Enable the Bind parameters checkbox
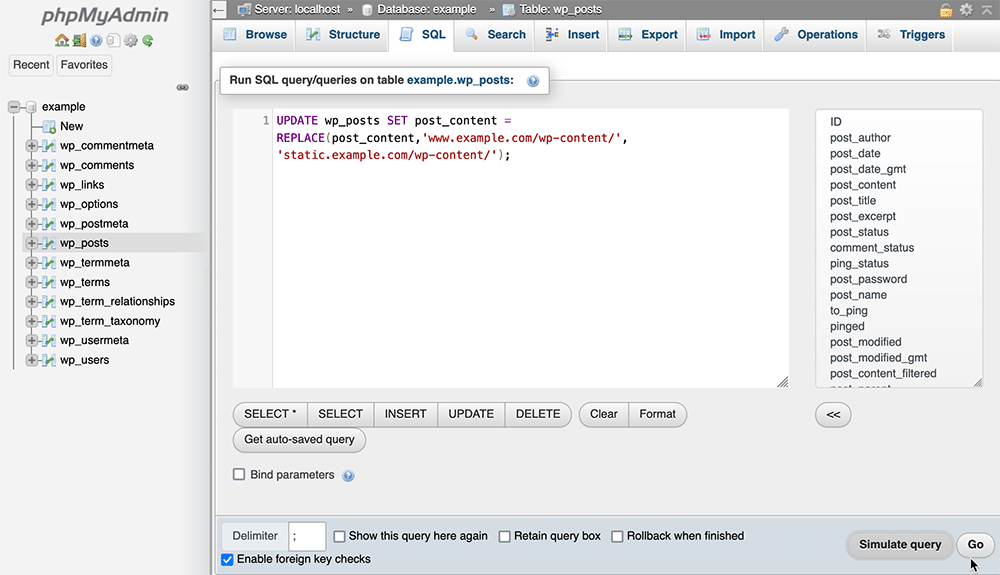The width and height of the screenshot is (1000, 575). 239,475
